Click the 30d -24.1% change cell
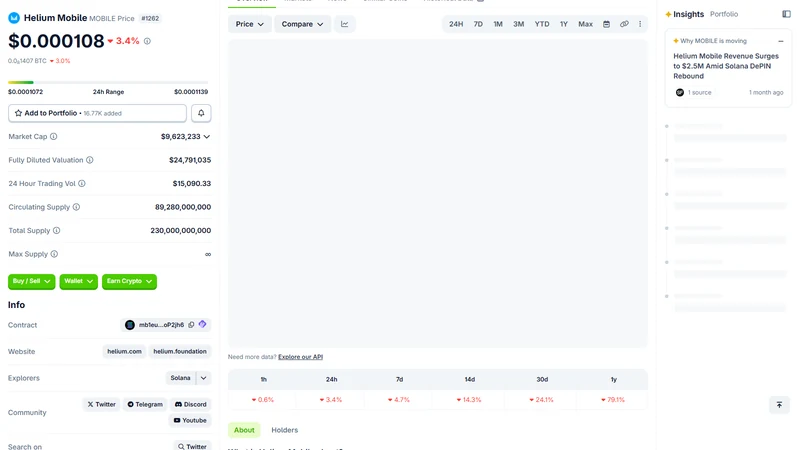Screen dimensions: 800x450 [x=541, y=400]
